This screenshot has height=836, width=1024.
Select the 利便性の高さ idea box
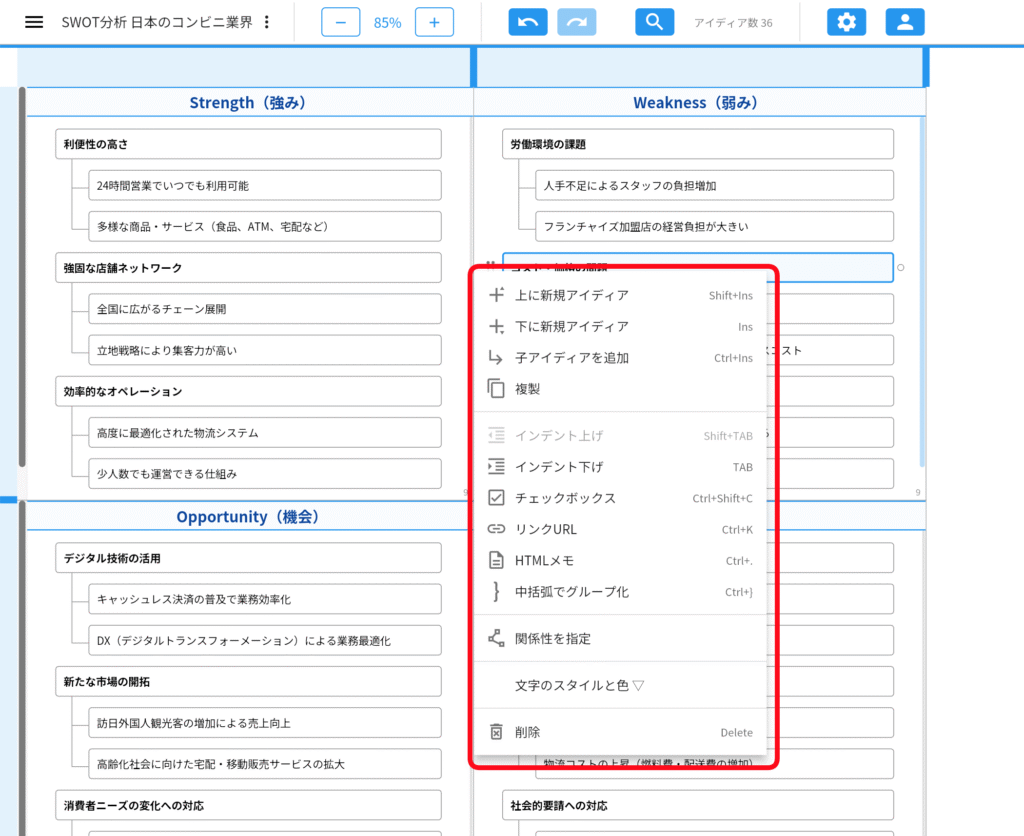248,144
